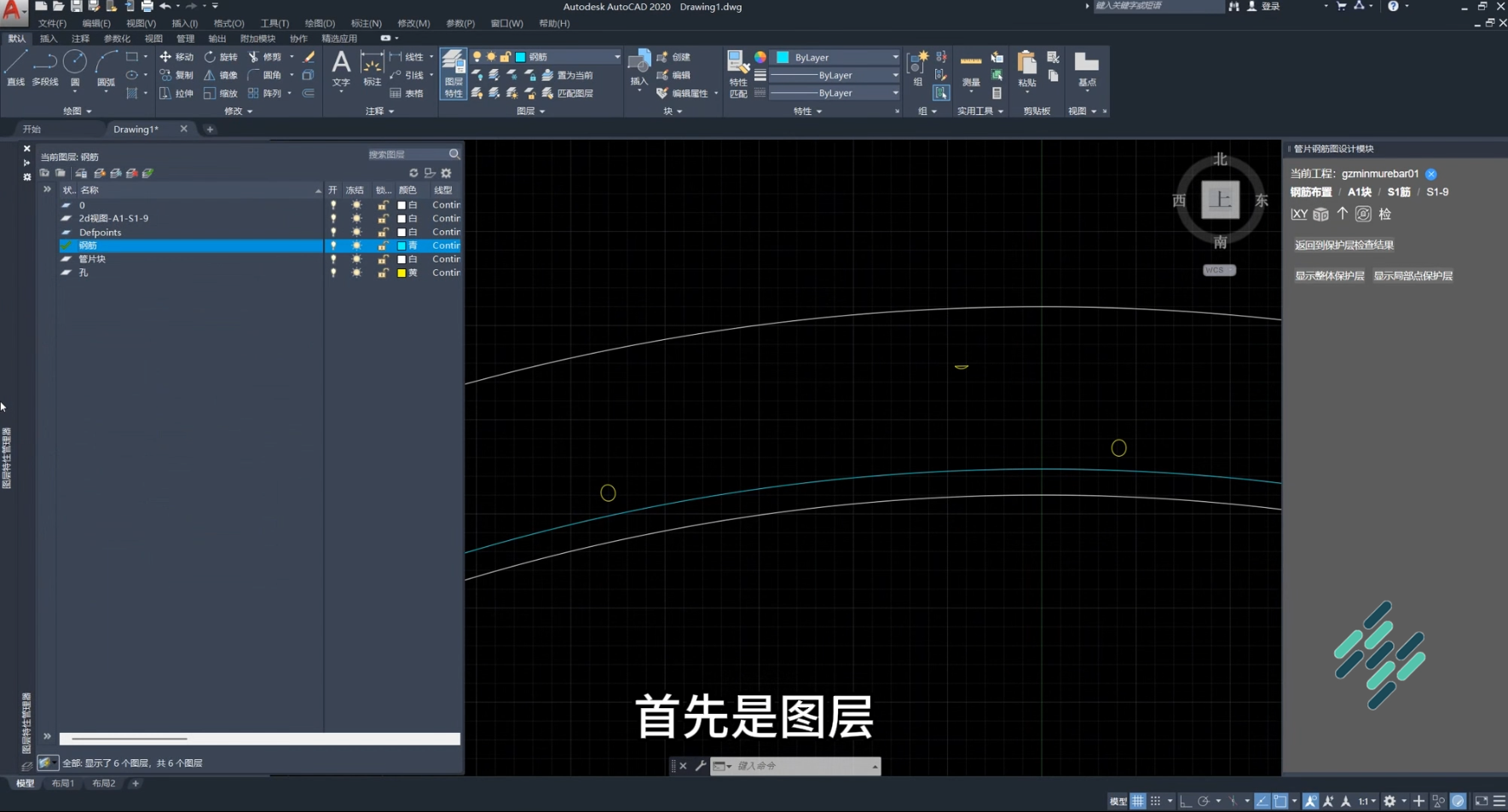1508x812 pixels.
Task: Activate the 缩放 (Scale) command
Action: (221, 93)
